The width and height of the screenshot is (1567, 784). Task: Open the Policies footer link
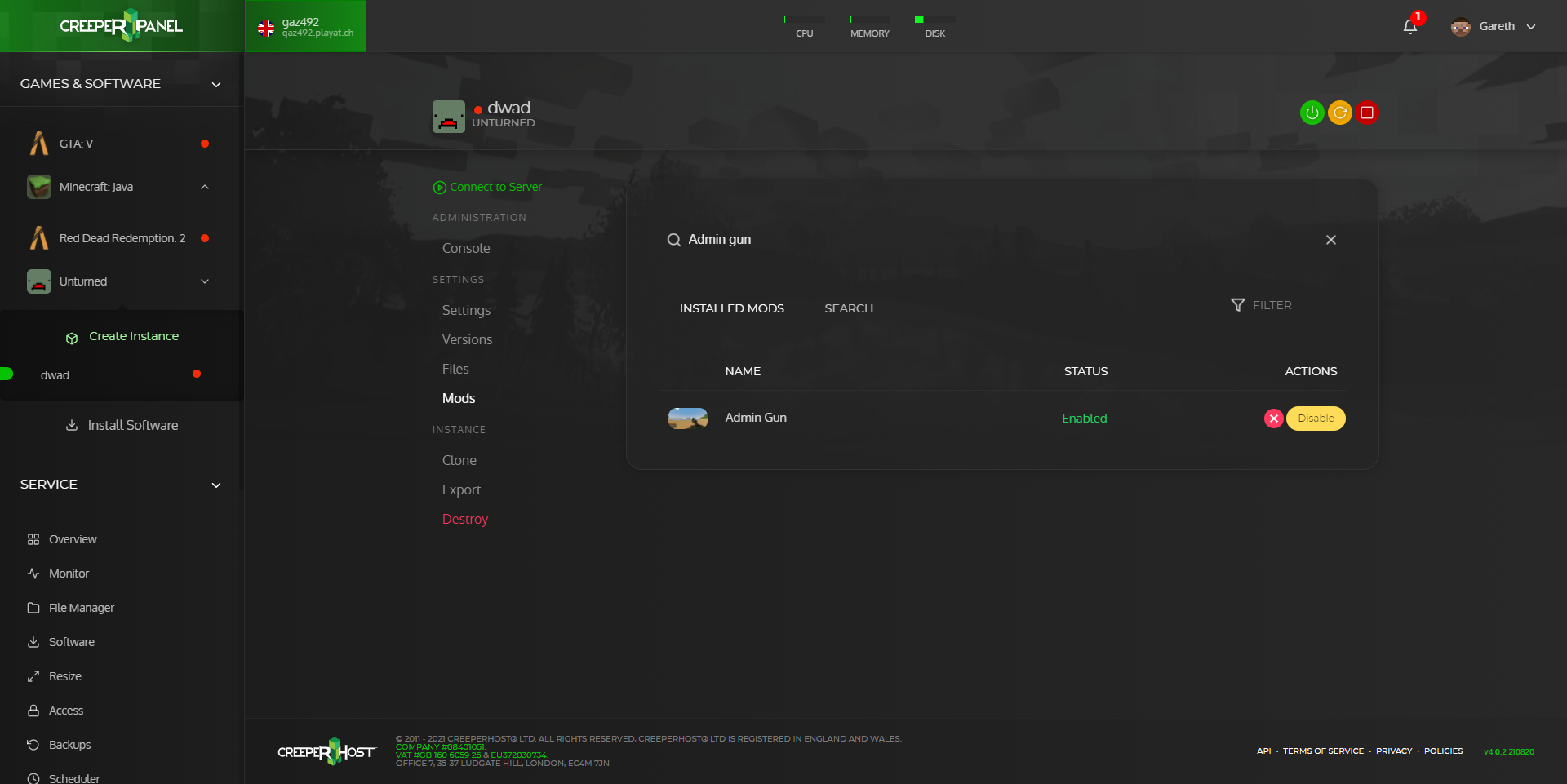(1443, 751)
